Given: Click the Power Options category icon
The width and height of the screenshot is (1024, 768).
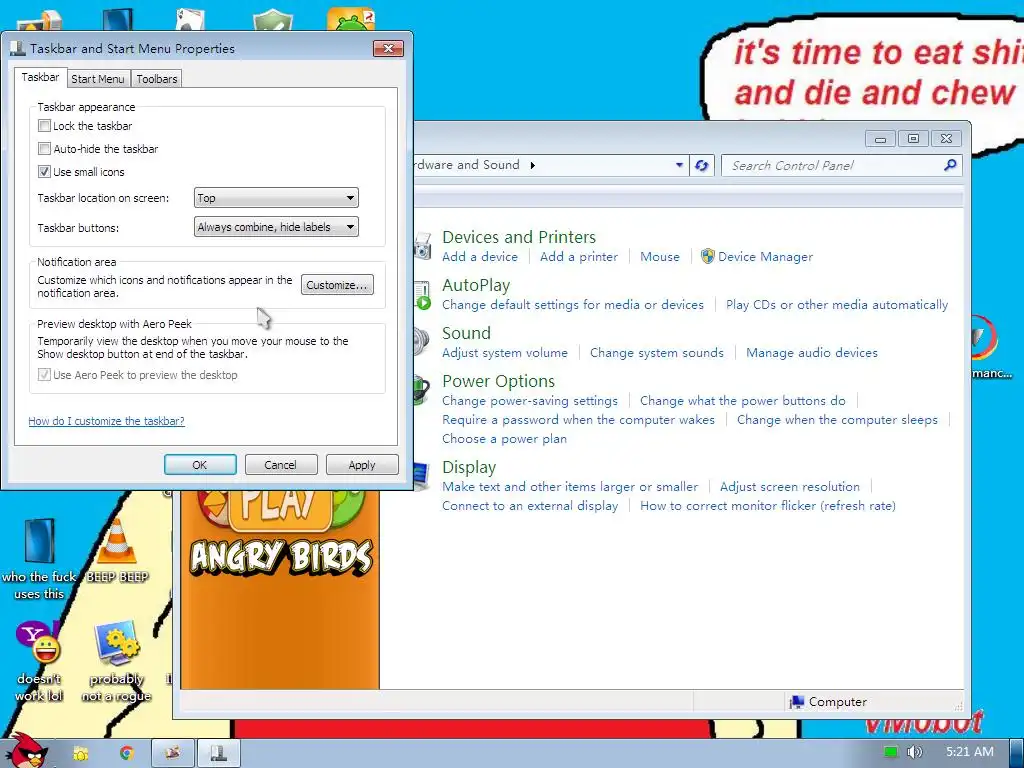Looking at the screenshot, I should [422, 390].
